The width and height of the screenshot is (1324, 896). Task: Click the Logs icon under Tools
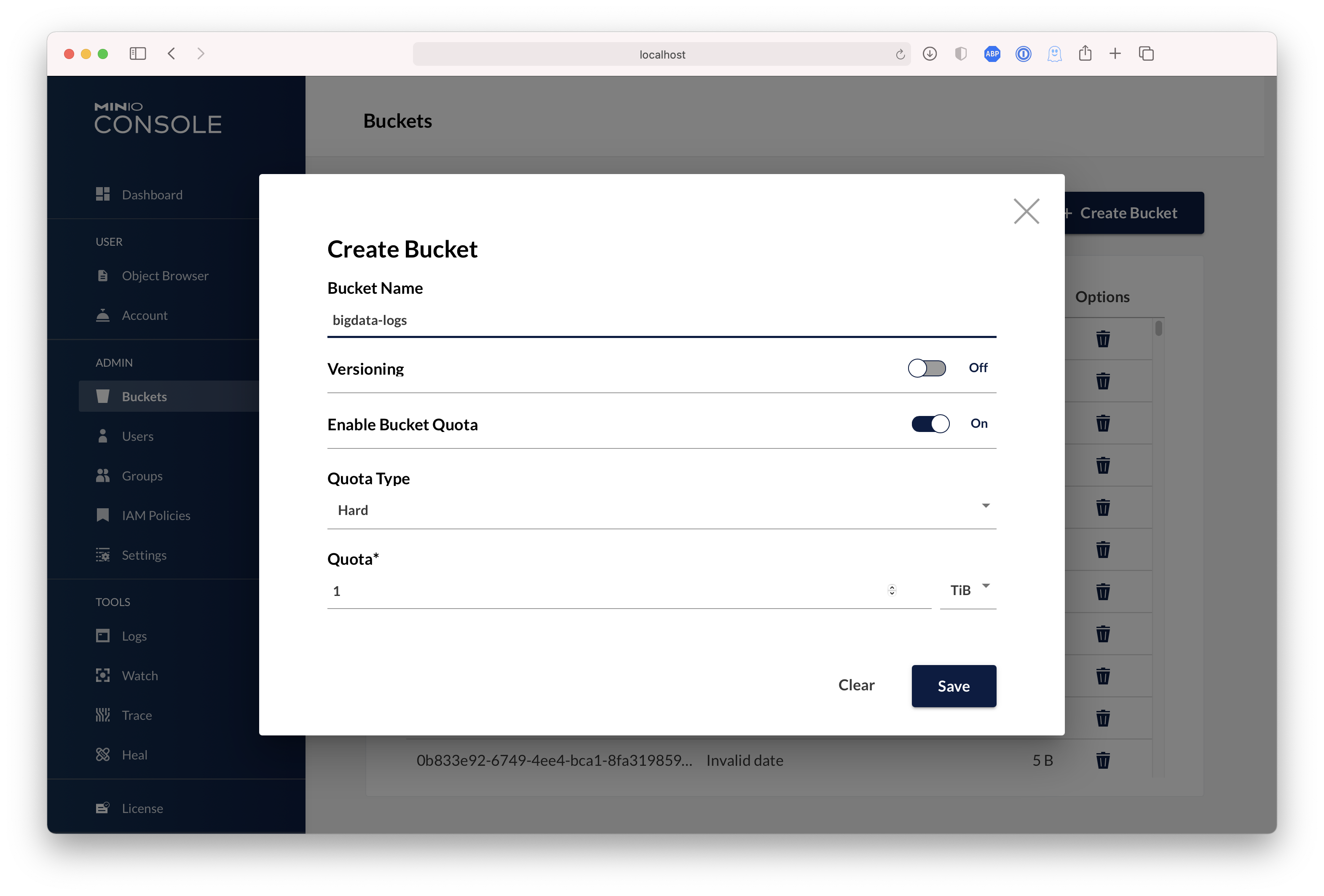point(103,636)
